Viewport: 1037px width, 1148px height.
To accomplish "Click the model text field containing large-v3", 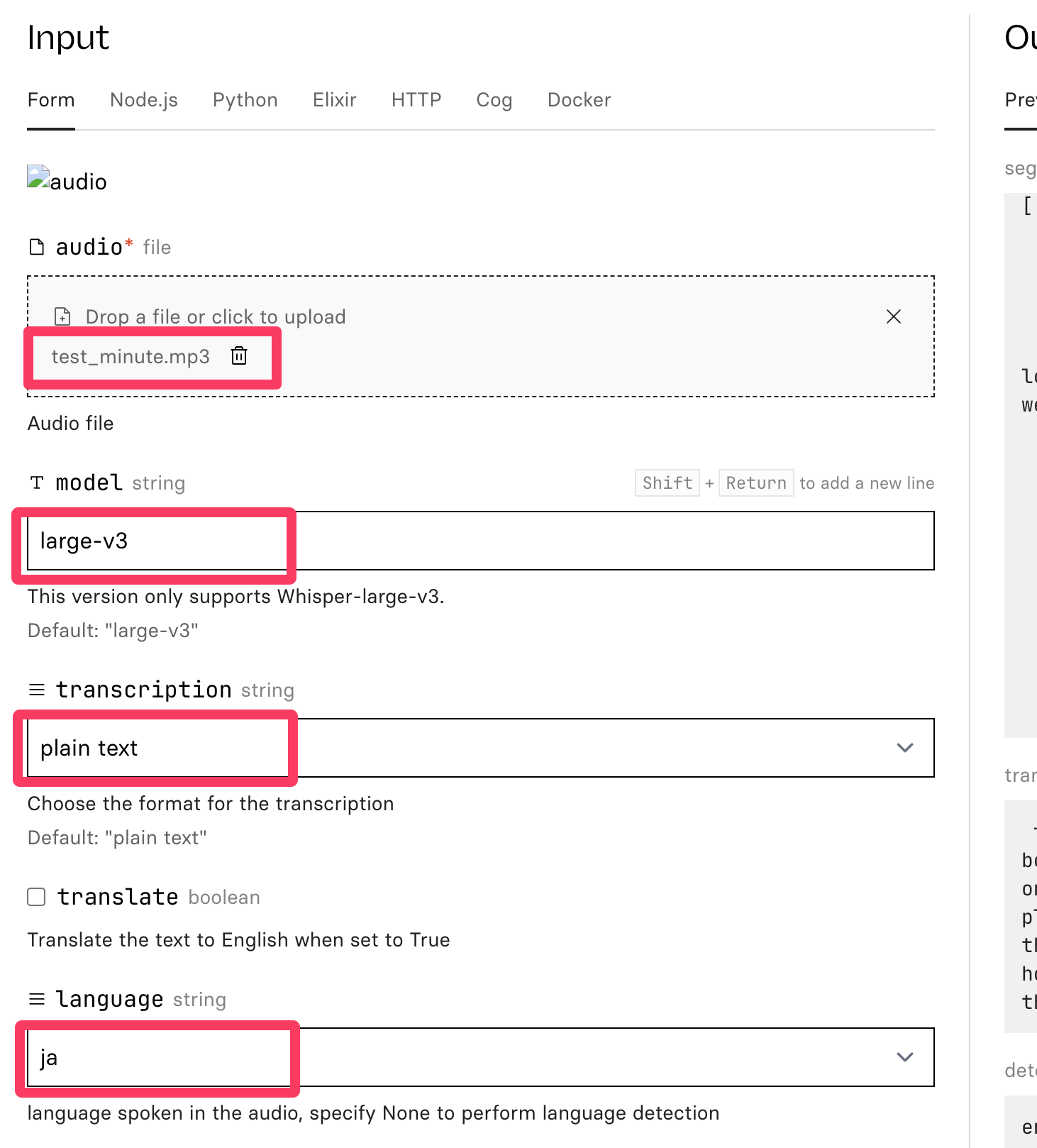I will [x=479, y=541].
